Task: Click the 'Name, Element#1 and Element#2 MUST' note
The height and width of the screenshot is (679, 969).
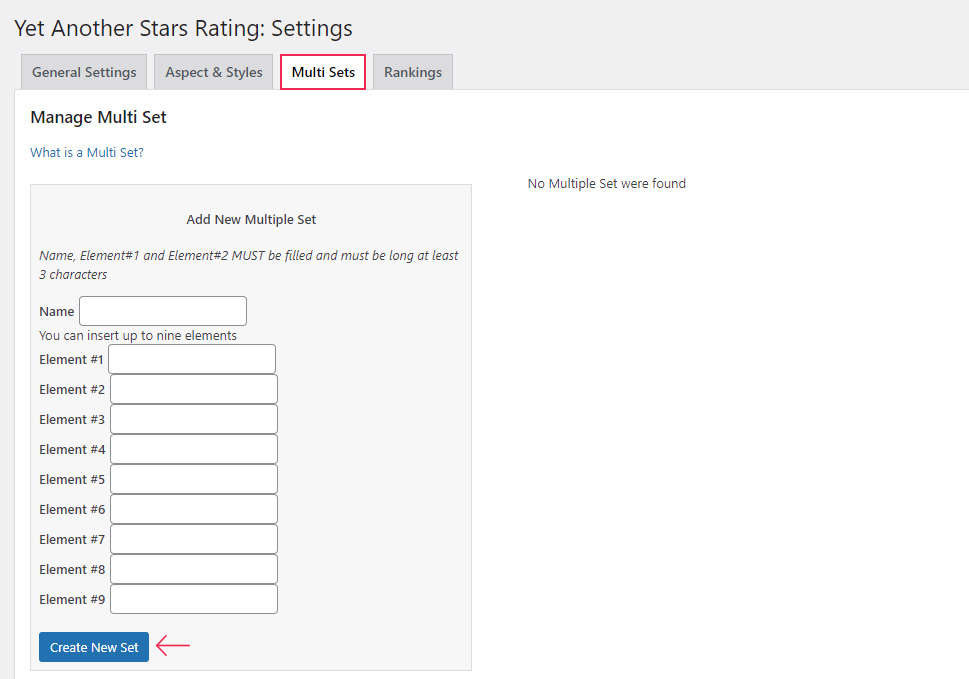Action: pyautogui.click(x=248, y=264)
